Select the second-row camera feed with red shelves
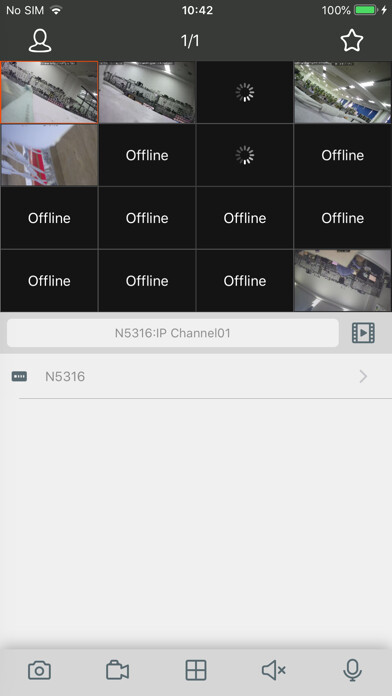392x696 pixels. coord(49,155)
